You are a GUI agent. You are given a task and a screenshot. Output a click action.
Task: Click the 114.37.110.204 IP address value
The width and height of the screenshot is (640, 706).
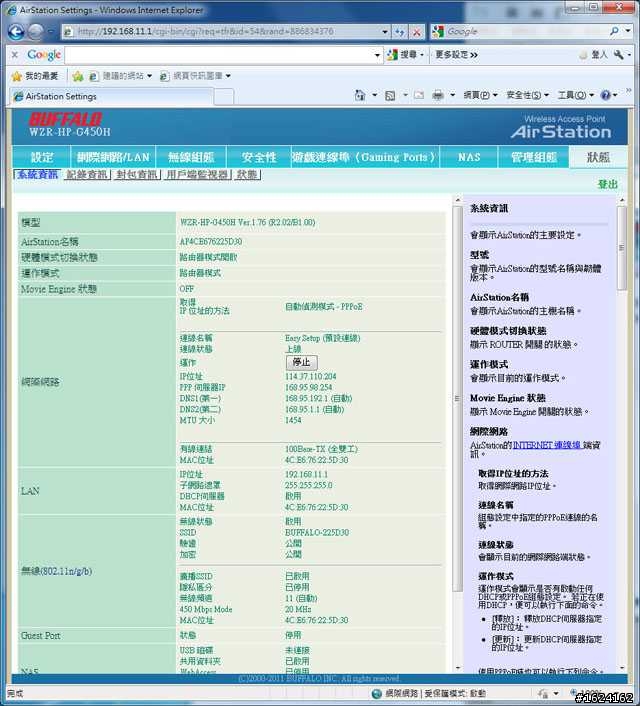click(311, 376)
